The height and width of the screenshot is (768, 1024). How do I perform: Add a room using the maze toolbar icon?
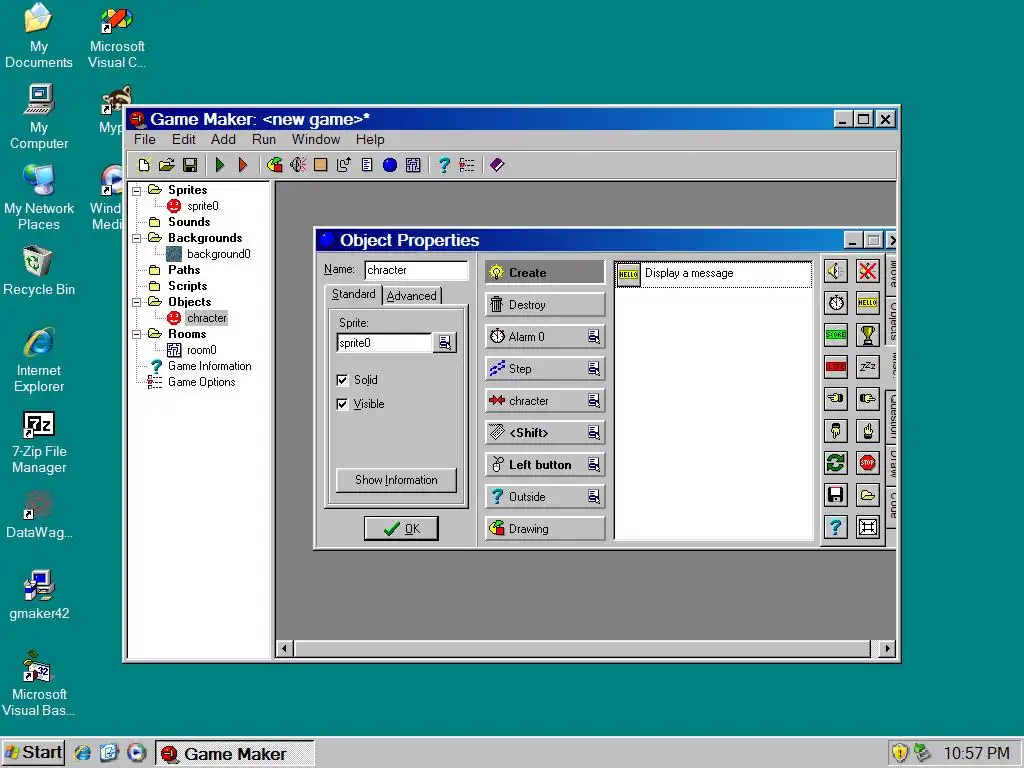[x=413, y=165]
